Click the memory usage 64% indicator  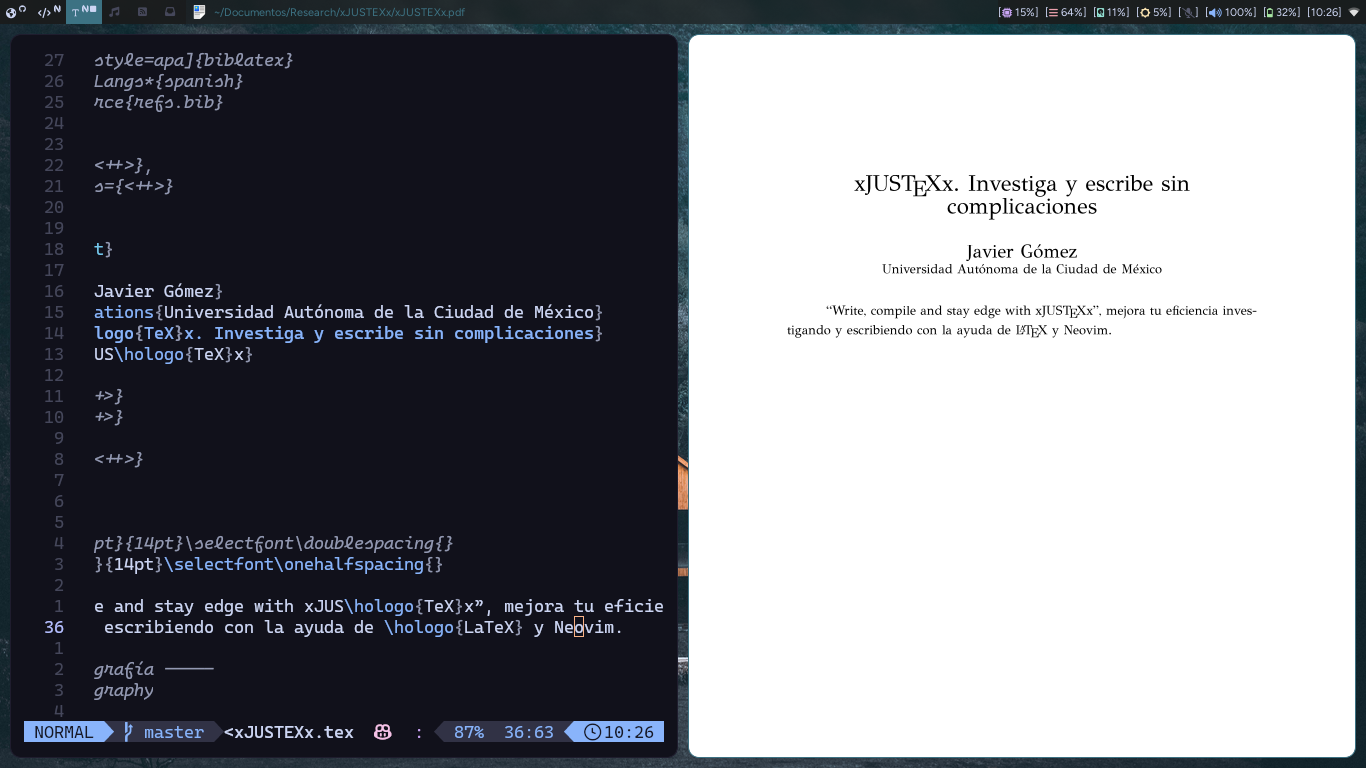1066,12
